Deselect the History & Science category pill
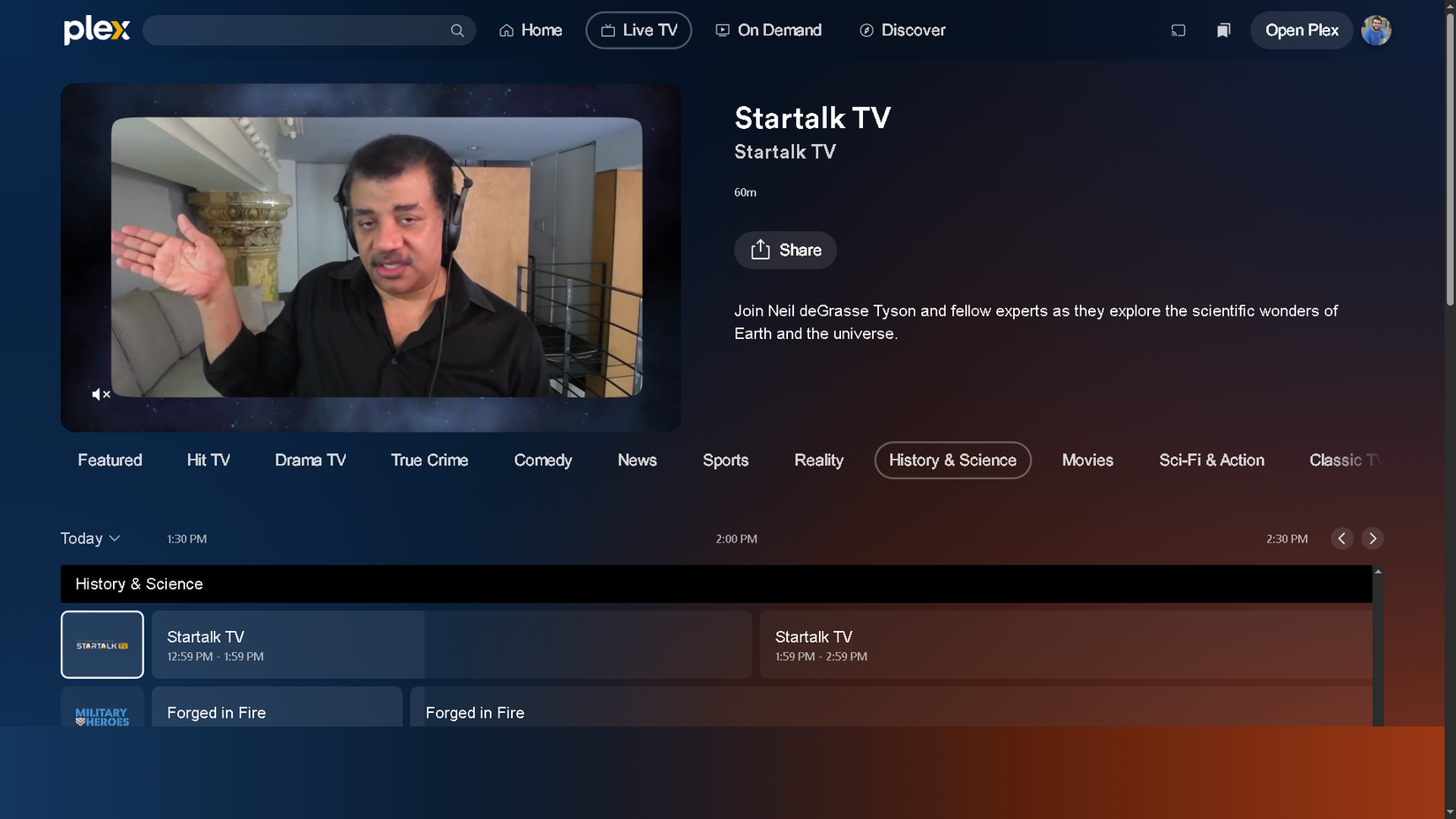 (952, 460)
